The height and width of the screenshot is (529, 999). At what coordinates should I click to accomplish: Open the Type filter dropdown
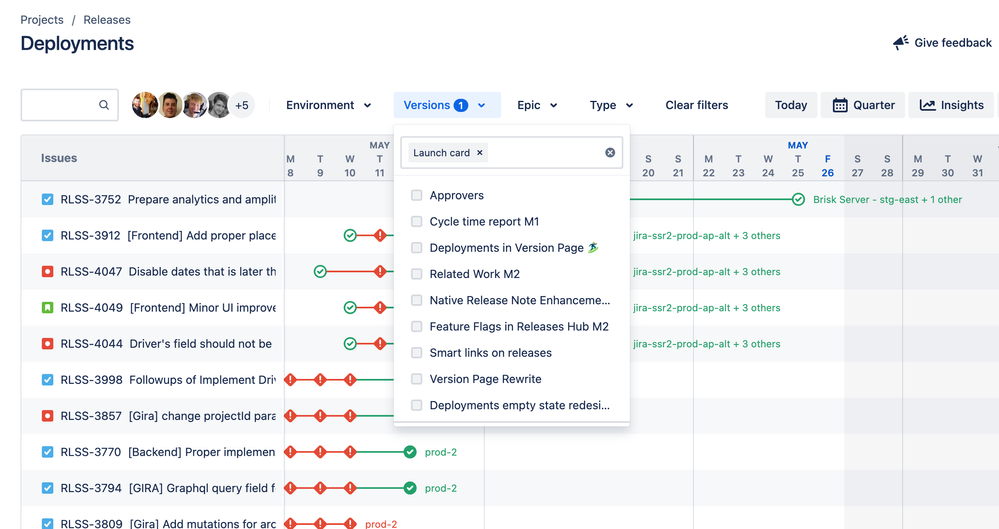(611, 105)
